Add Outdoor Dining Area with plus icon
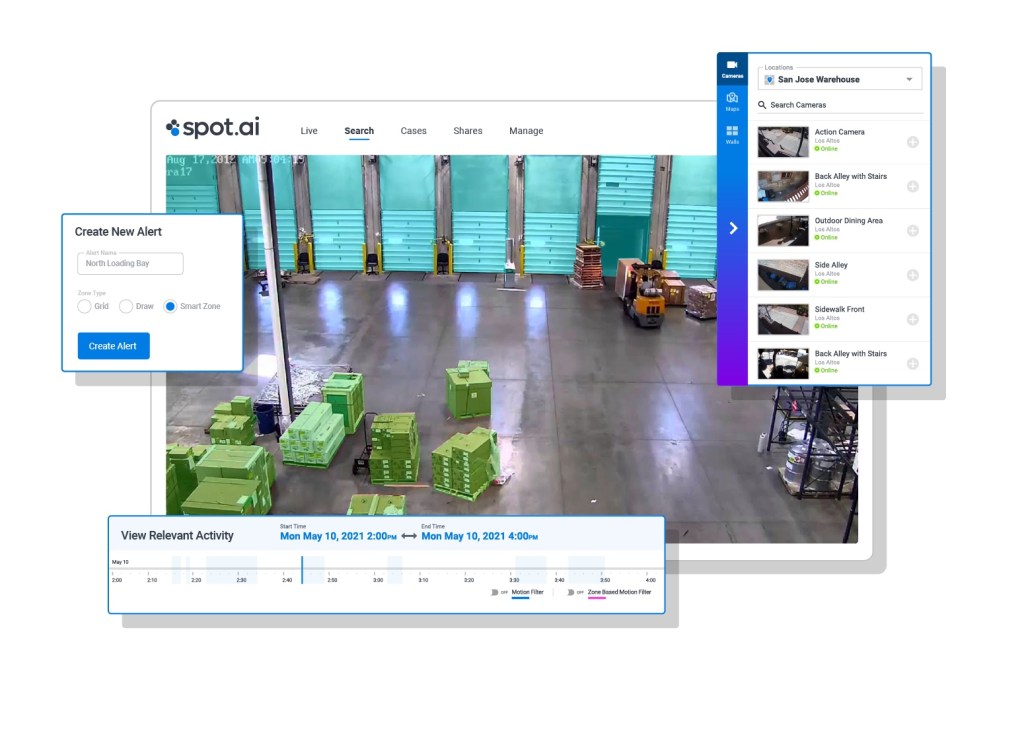1024x733 pixels. (913, 231)
